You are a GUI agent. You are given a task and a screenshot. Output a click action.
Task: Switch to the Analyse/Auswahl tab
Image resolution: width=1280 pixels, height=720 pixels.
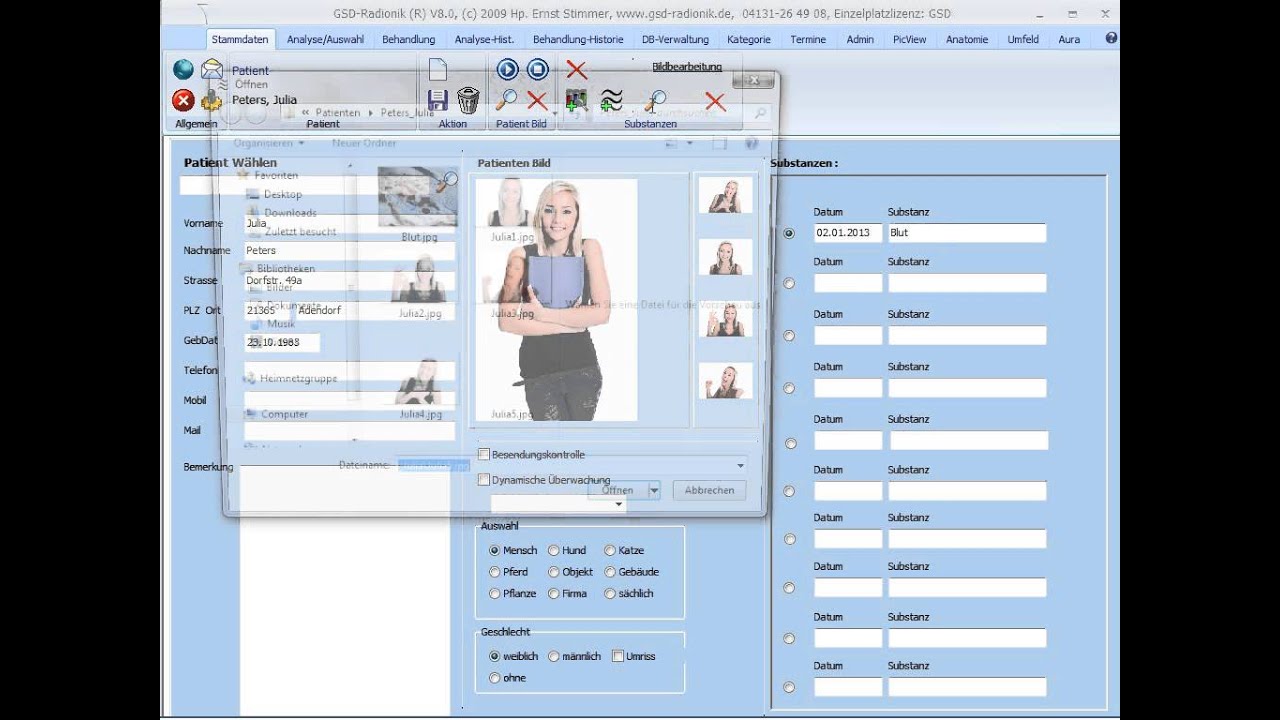click(325, 39)
